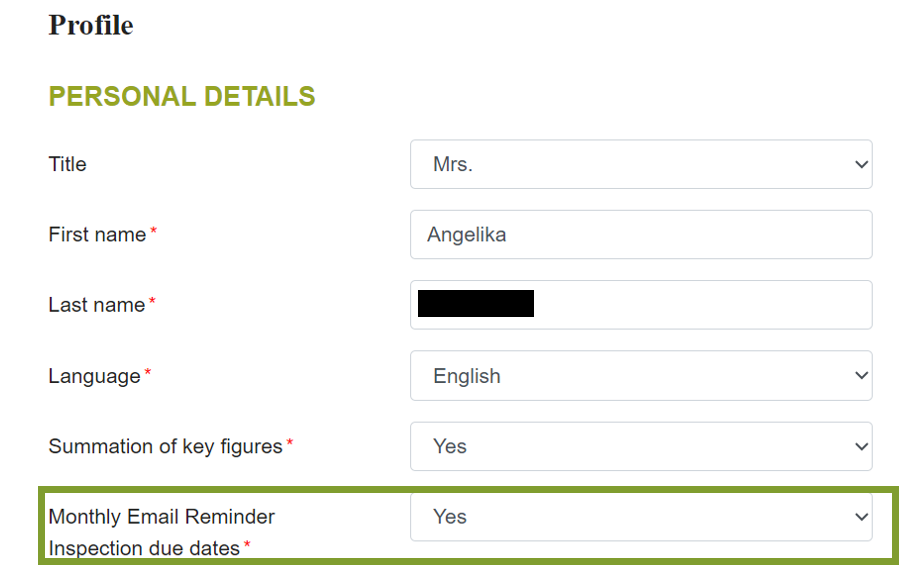This screenshot has width=916, height=576.
Task: Click the chevron arrow of Language select
Action: pos(861,376)
